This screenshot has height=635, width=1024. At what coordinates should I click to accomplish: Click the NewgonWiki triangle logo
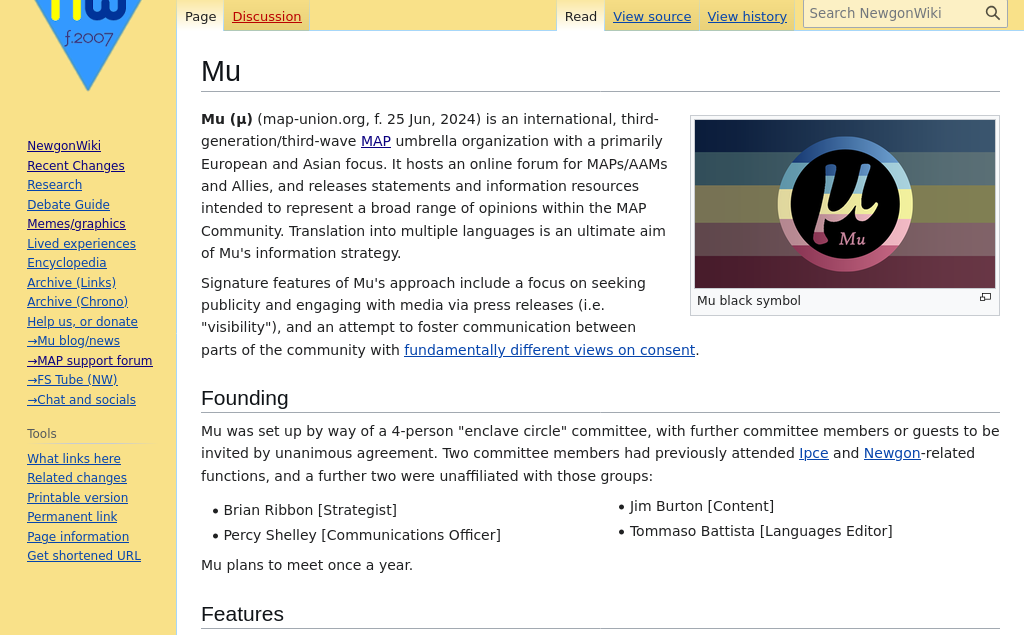(88, 44)
